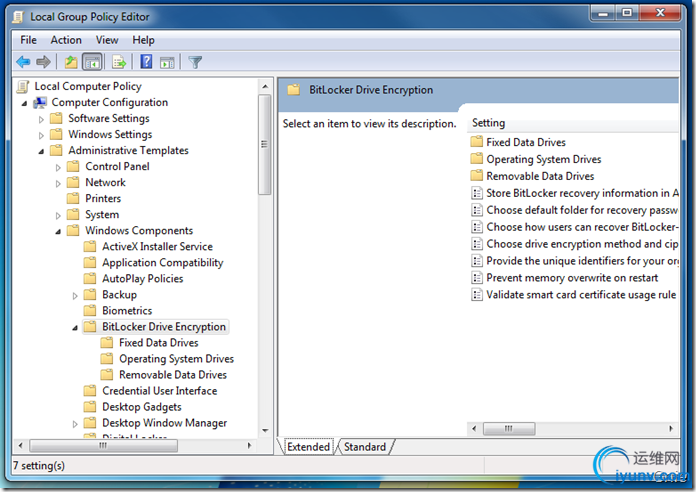
Task: Select Operating System Drives tree item
Action: coord(176,359)
